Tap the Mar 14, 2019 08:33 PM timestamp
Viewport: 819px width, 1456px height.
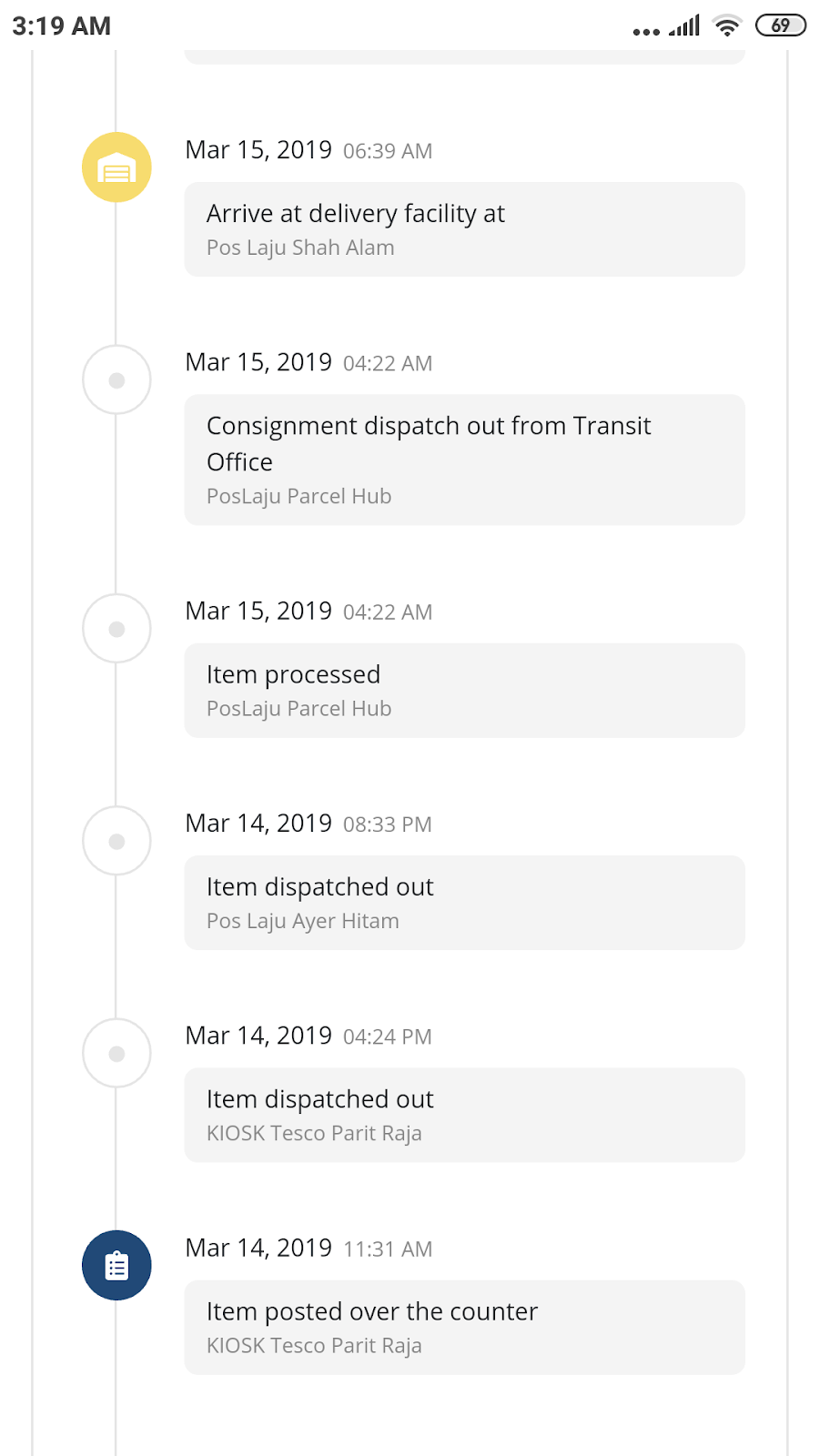coord(308,824)
